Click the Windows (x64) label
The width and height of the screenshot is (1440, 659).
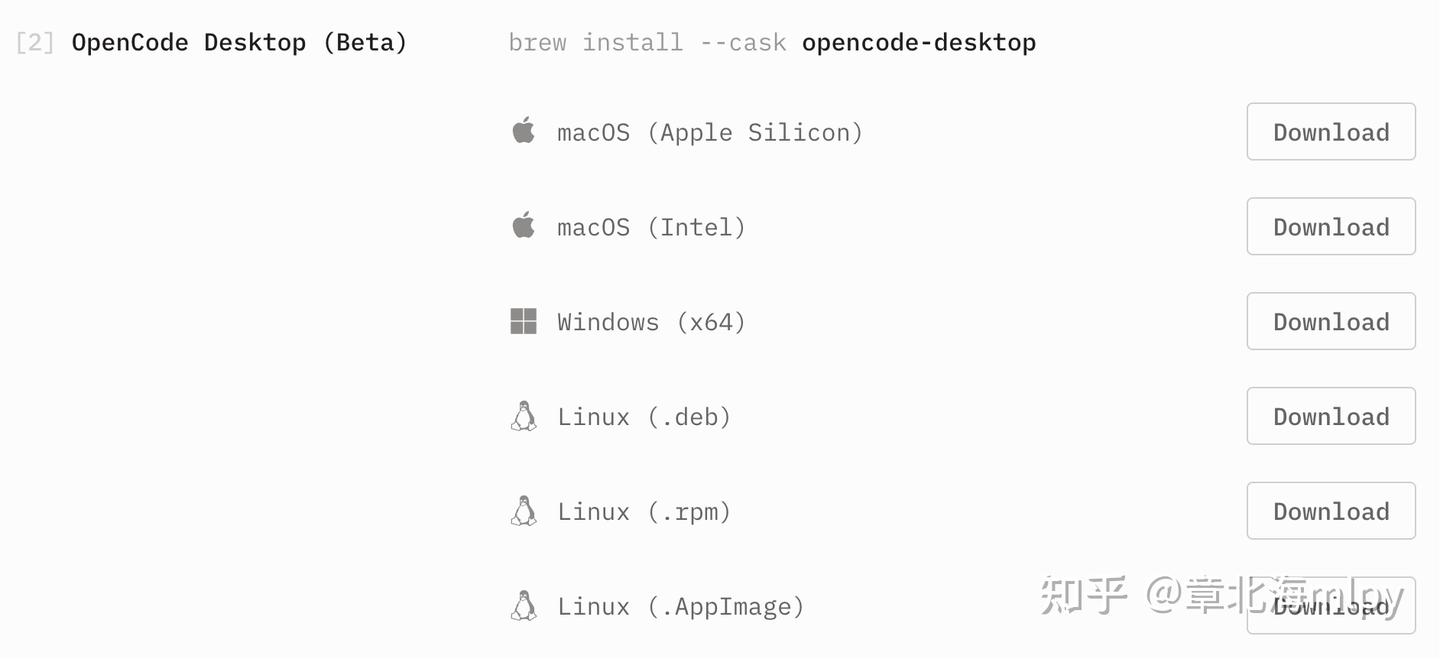(651, 323)
